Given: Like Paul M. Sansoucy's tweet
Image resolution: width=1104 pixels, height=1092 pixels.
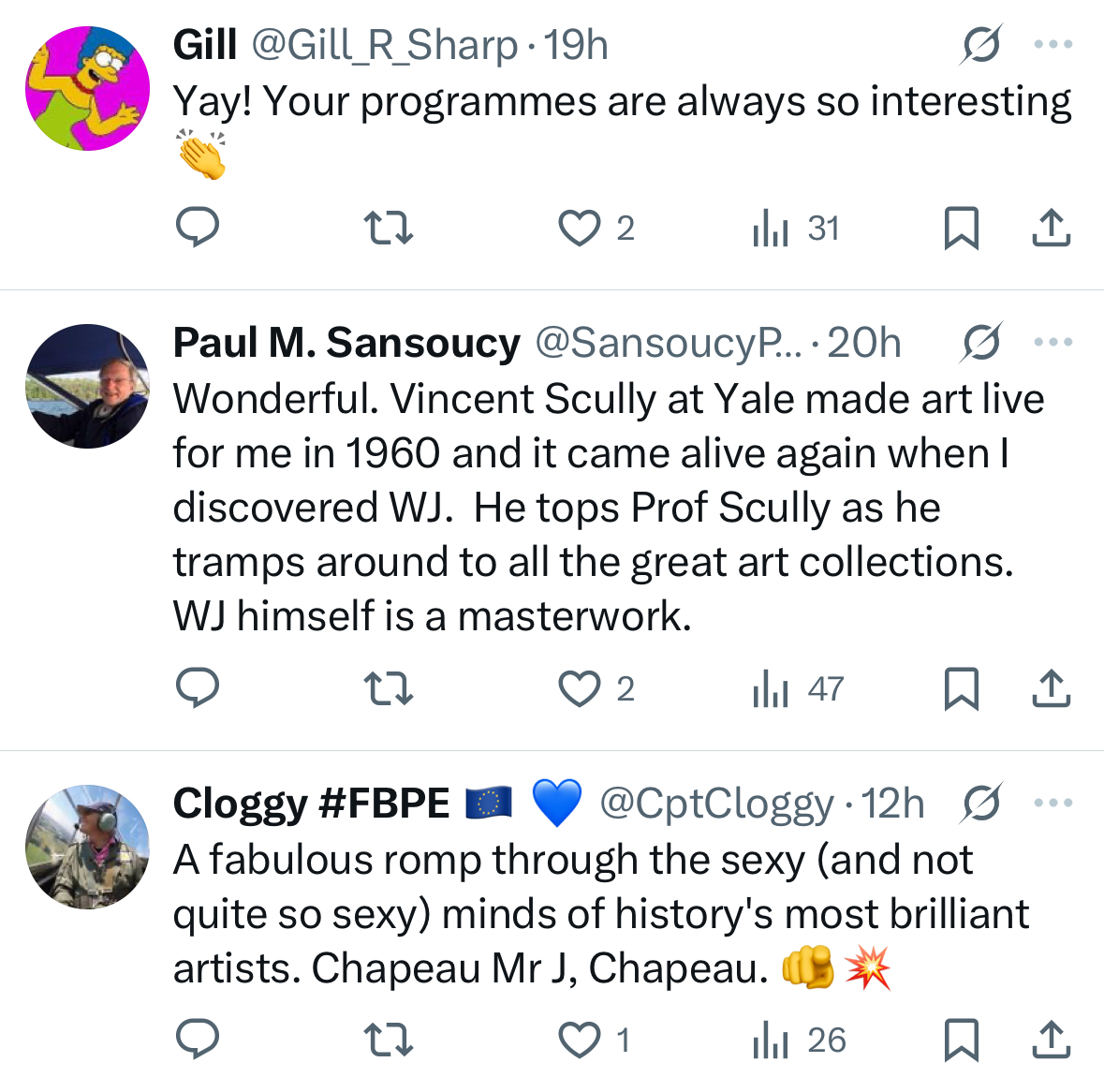Looking at the screenshot, I should click(580, 688).
